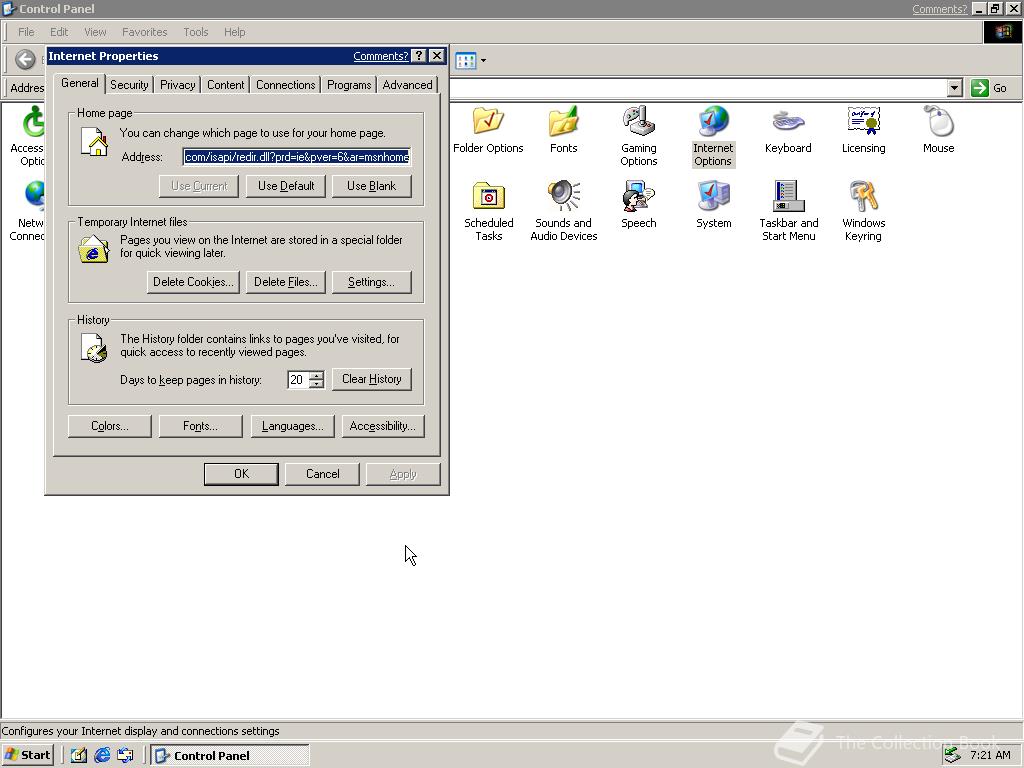Click the Use Blank button
The width and height of the screenshot is (1024, 768).
pyautogui.click(x=372, y=186)
